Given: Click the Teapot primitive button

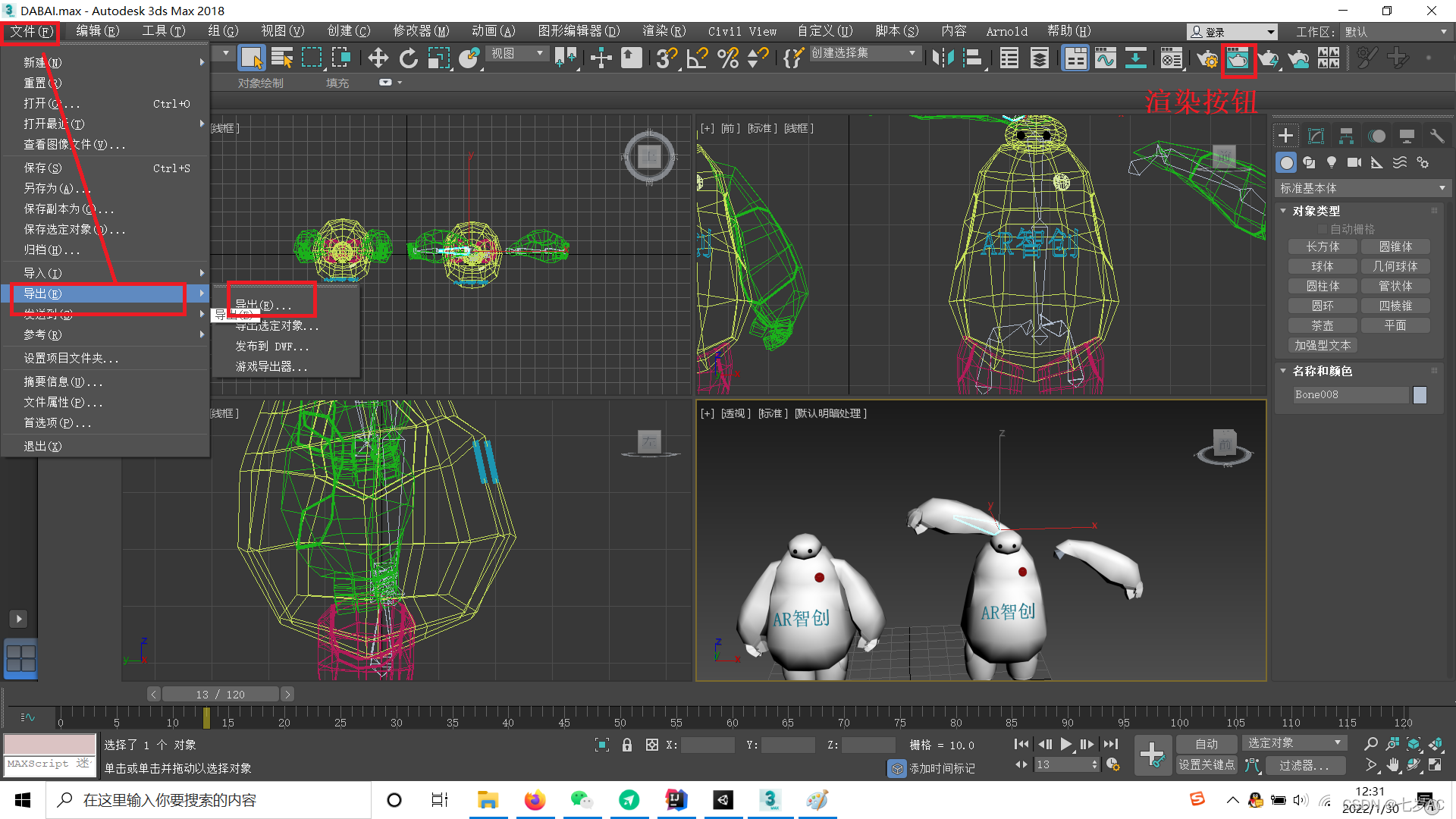Looking at the screenshot, I should 1322,325.
